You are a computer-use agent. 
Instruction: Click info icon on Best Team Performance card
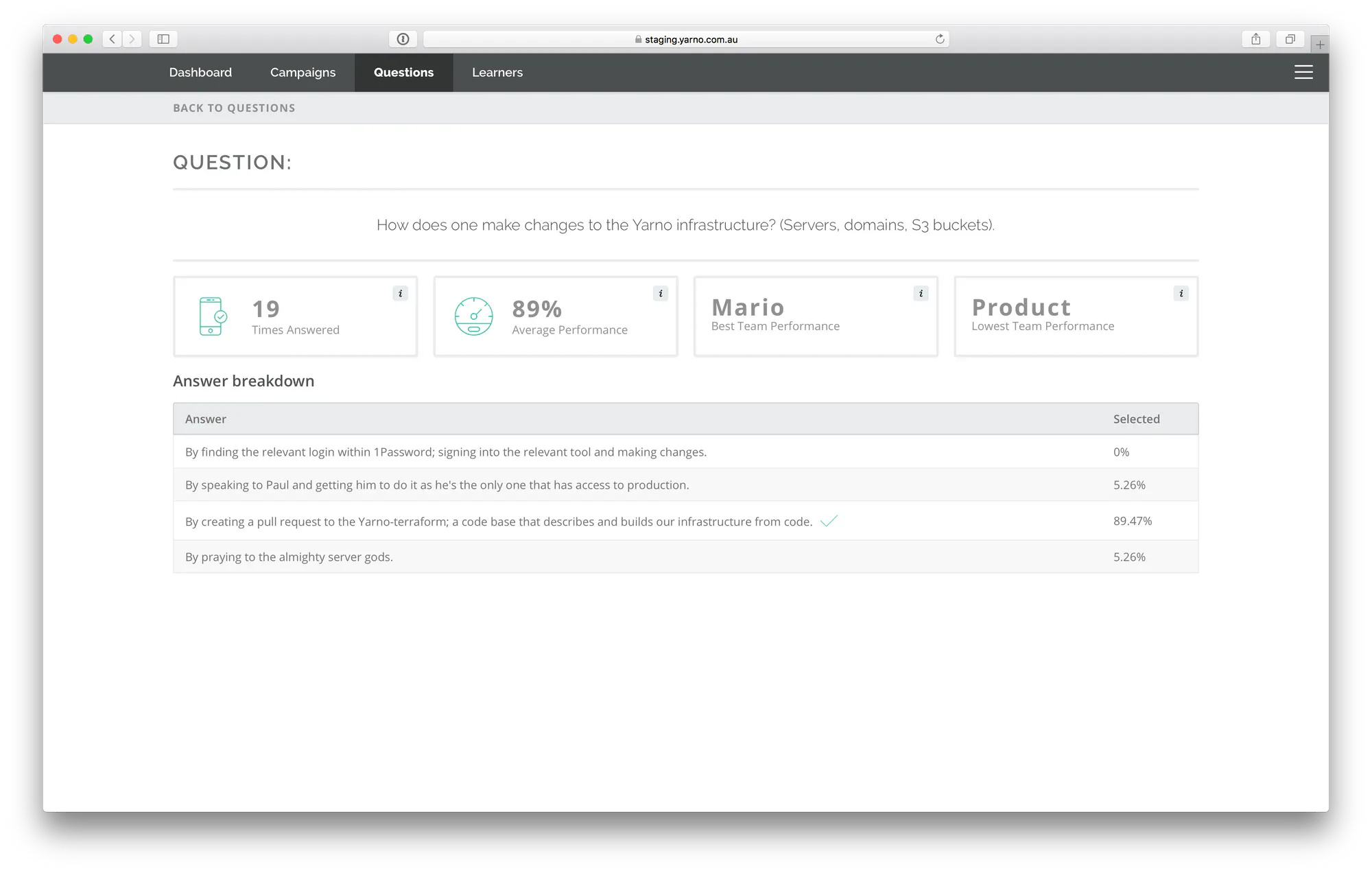(921, 293)
